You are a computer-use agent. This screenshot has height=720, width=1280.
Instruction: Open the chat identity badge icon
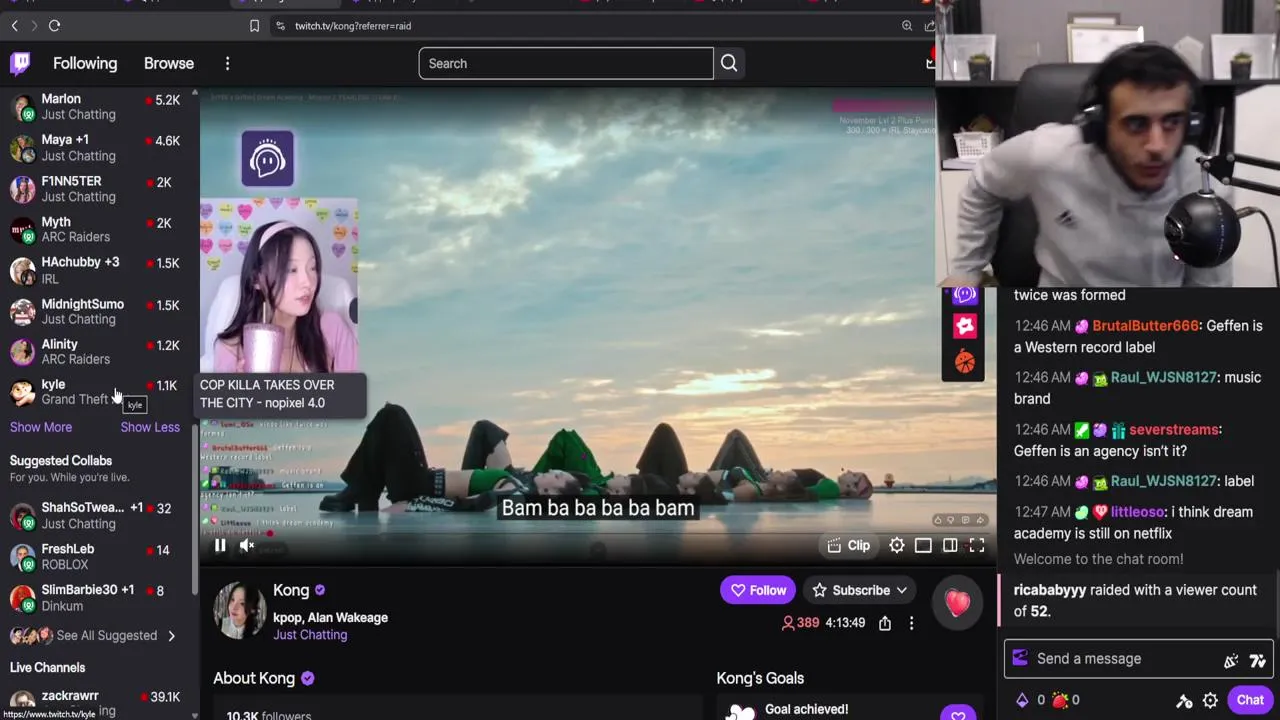coord(1020,658)
